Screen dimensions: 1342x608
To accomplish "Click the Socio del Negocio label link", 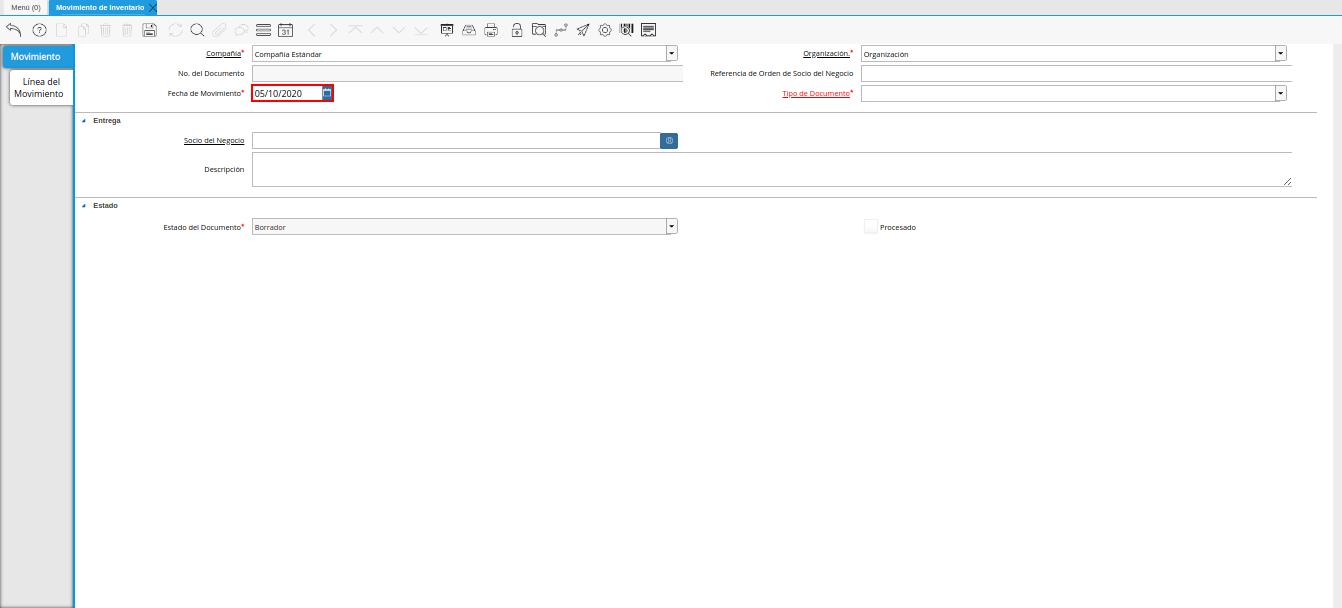I will [x=214, y=141].
